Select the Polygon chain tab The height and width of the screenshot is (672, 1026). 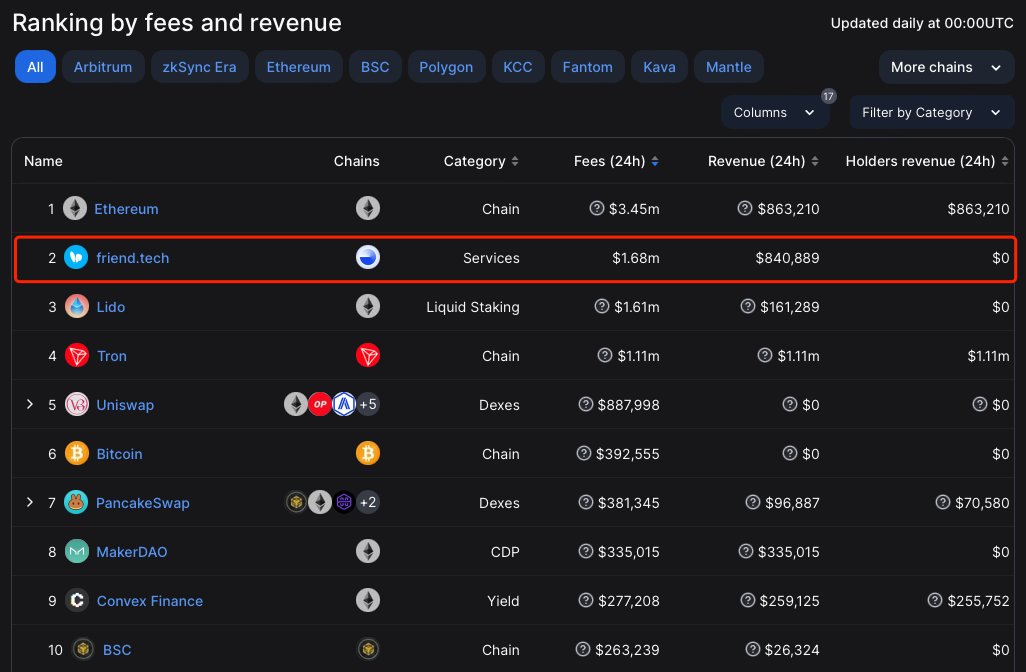(x=446, y=67)
